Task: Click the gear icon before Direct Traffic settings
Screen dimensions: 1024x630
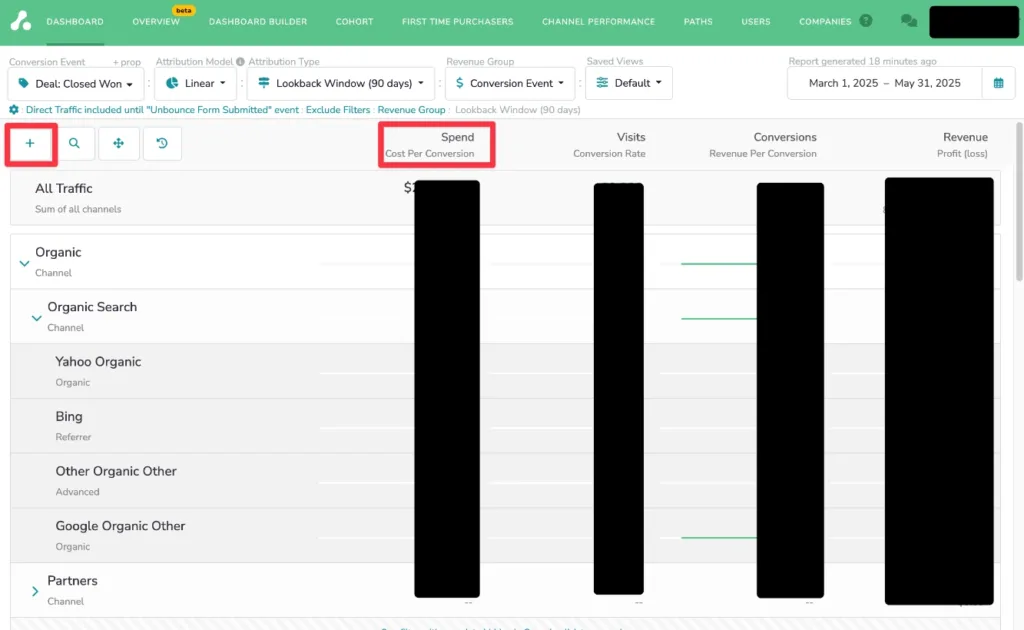Action: coord(11,110)
